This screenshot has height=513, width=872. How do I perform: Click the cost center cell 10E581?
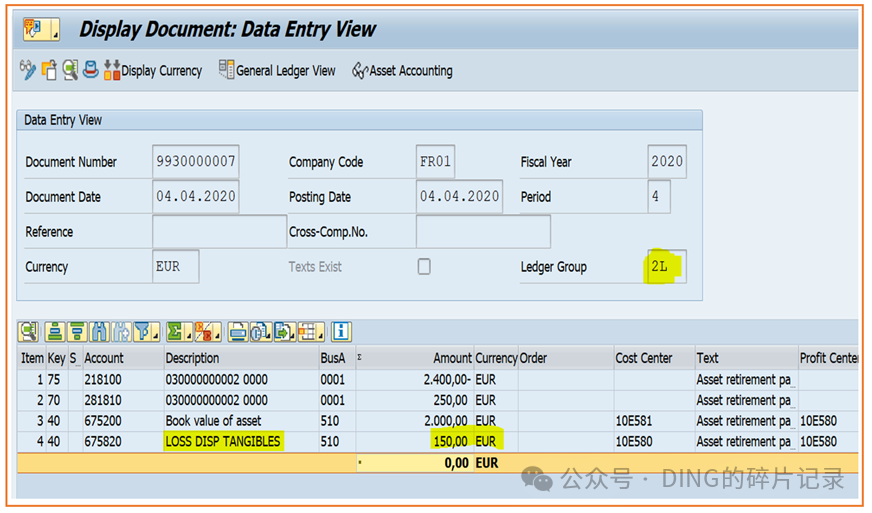tap(655, 421)
